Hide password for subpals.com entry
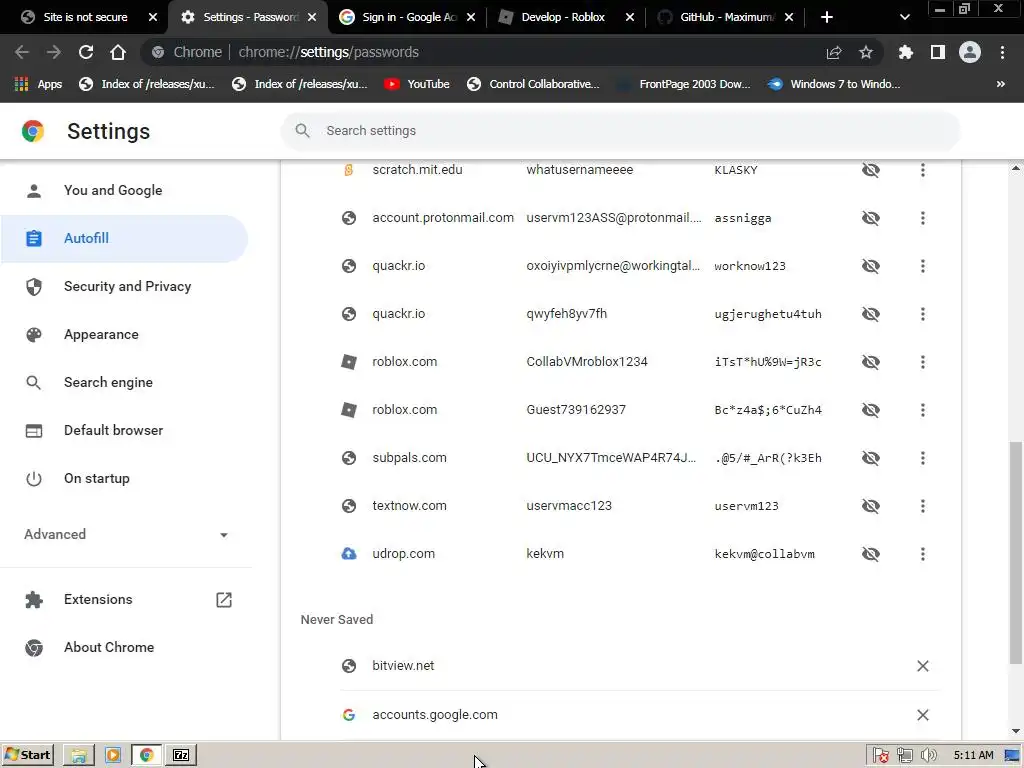Viewport: 1024px width, 768px height. 871,458
